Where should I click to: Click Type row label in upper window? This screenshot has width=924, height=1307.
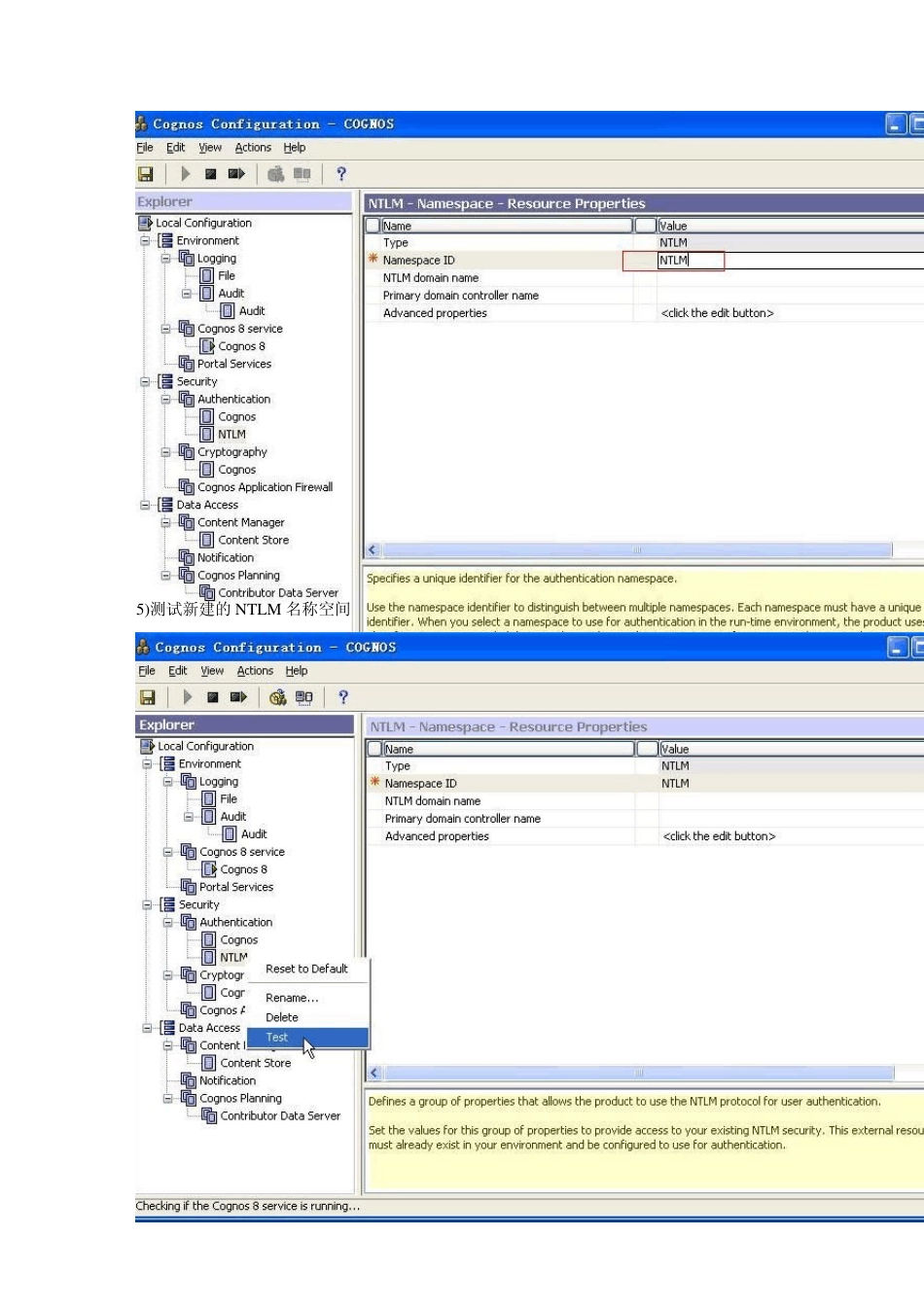pyautogui.click(x=395, y=243)
